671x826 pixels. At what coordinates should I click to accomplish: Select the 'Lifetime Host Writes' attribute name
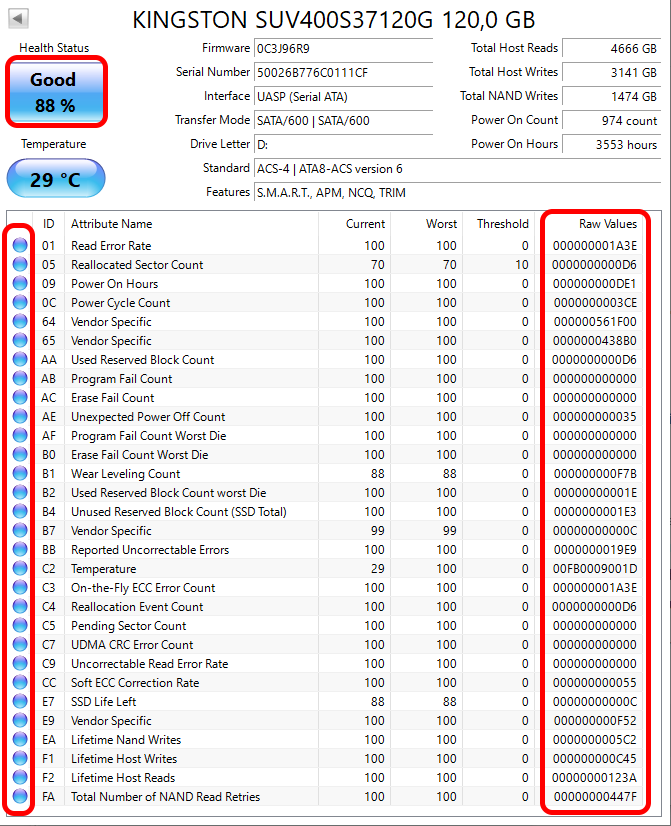(124, 759)
